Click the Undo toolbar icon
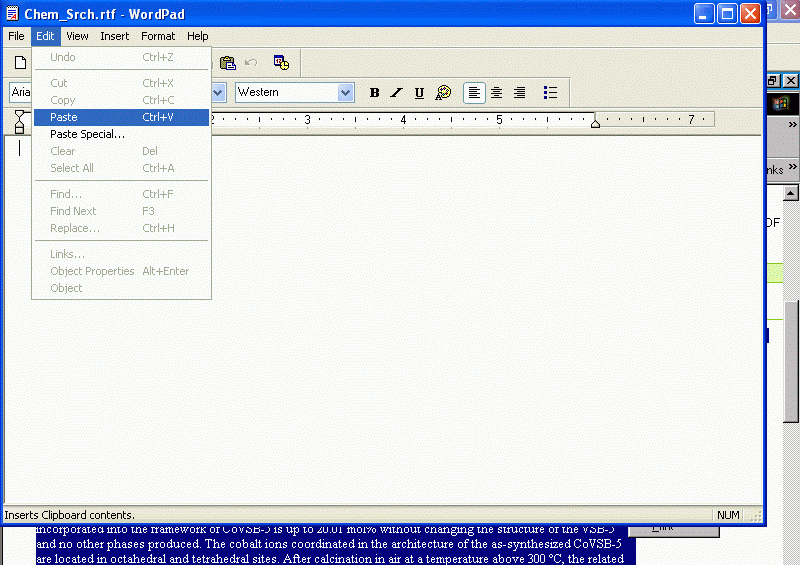Image resolution: width=800 pixels, height=565 pixels. click(251, 63)
